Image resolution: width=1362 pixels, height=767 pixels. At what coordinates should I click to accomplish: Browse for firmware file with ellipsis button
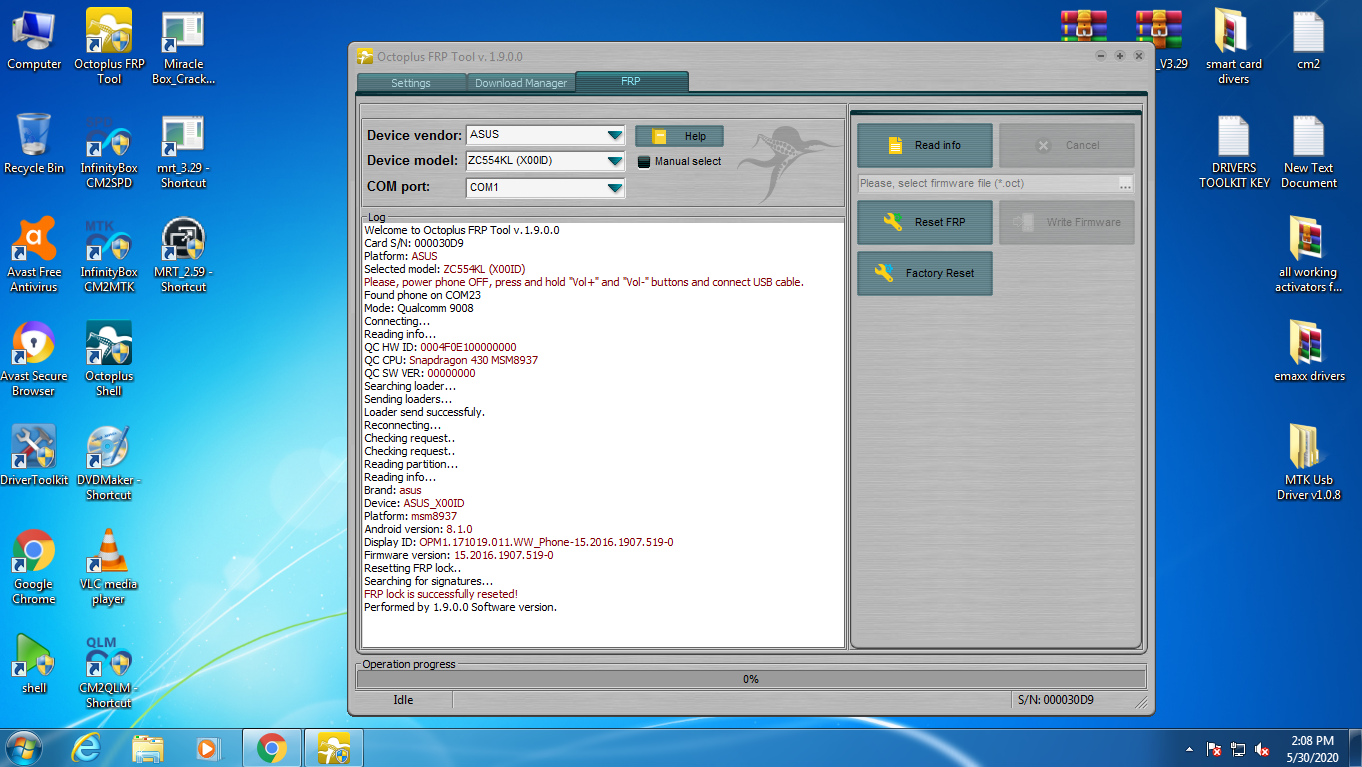[x=1126, y=184]
